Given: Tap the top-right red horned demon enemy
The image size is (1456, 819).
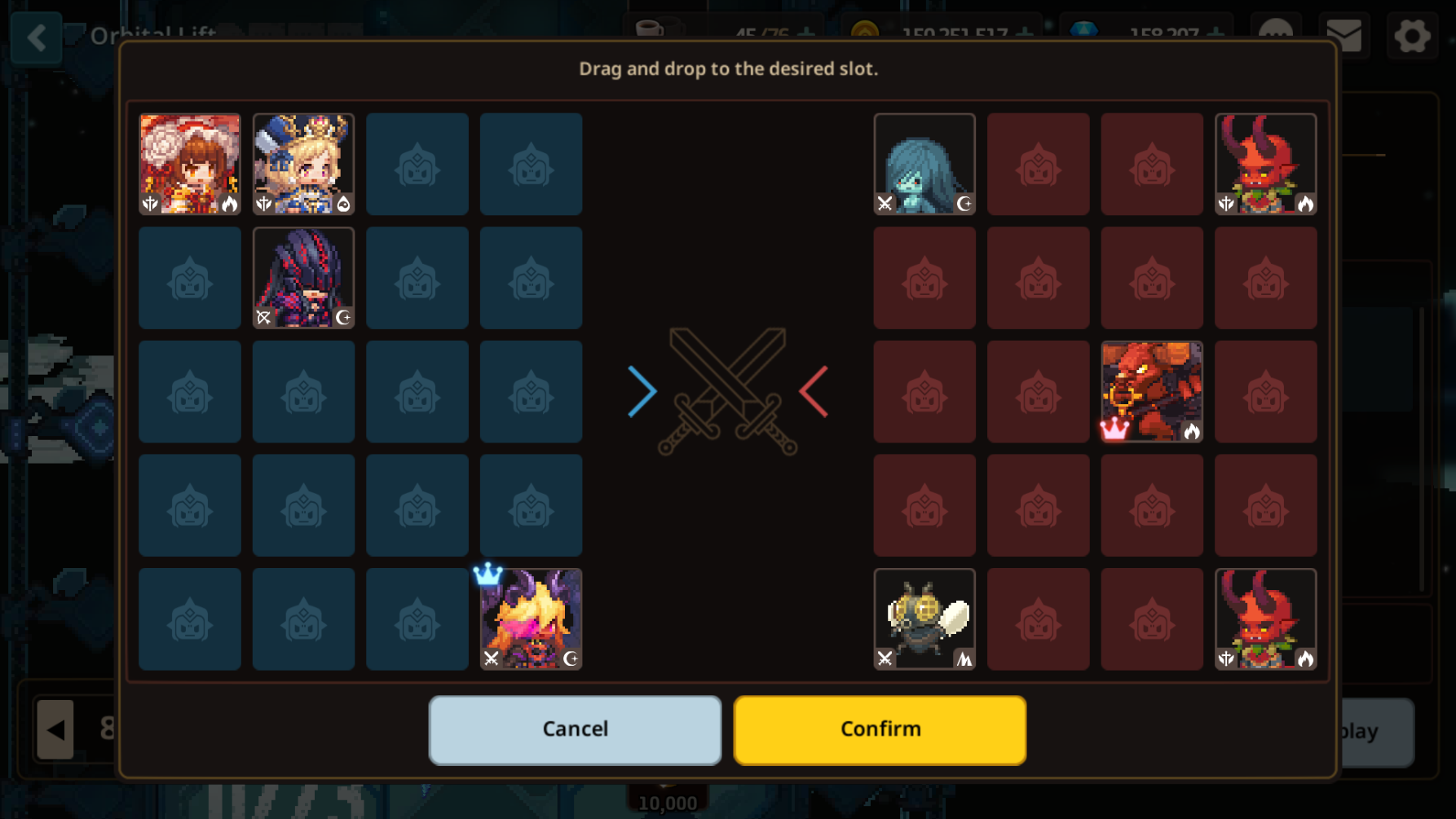Looking at the screenshot, I should [1266, 164].
